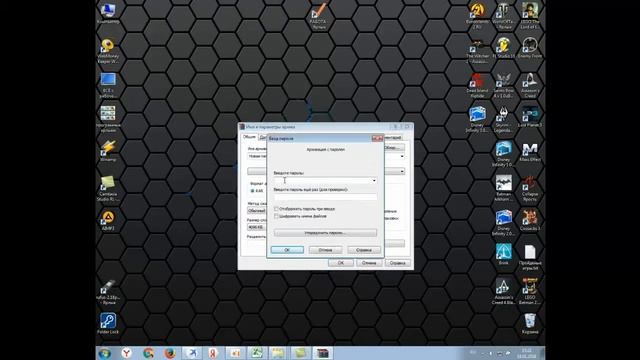Open the AIMP3 desktop shortcut

(x=108, y=221)
